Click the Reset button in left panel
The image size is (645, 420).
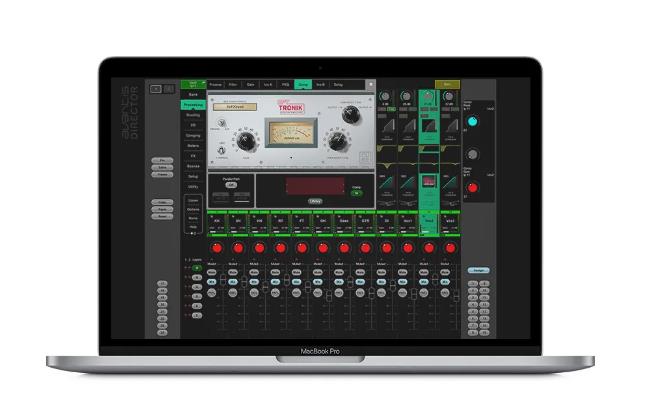(x=162, y=216)
